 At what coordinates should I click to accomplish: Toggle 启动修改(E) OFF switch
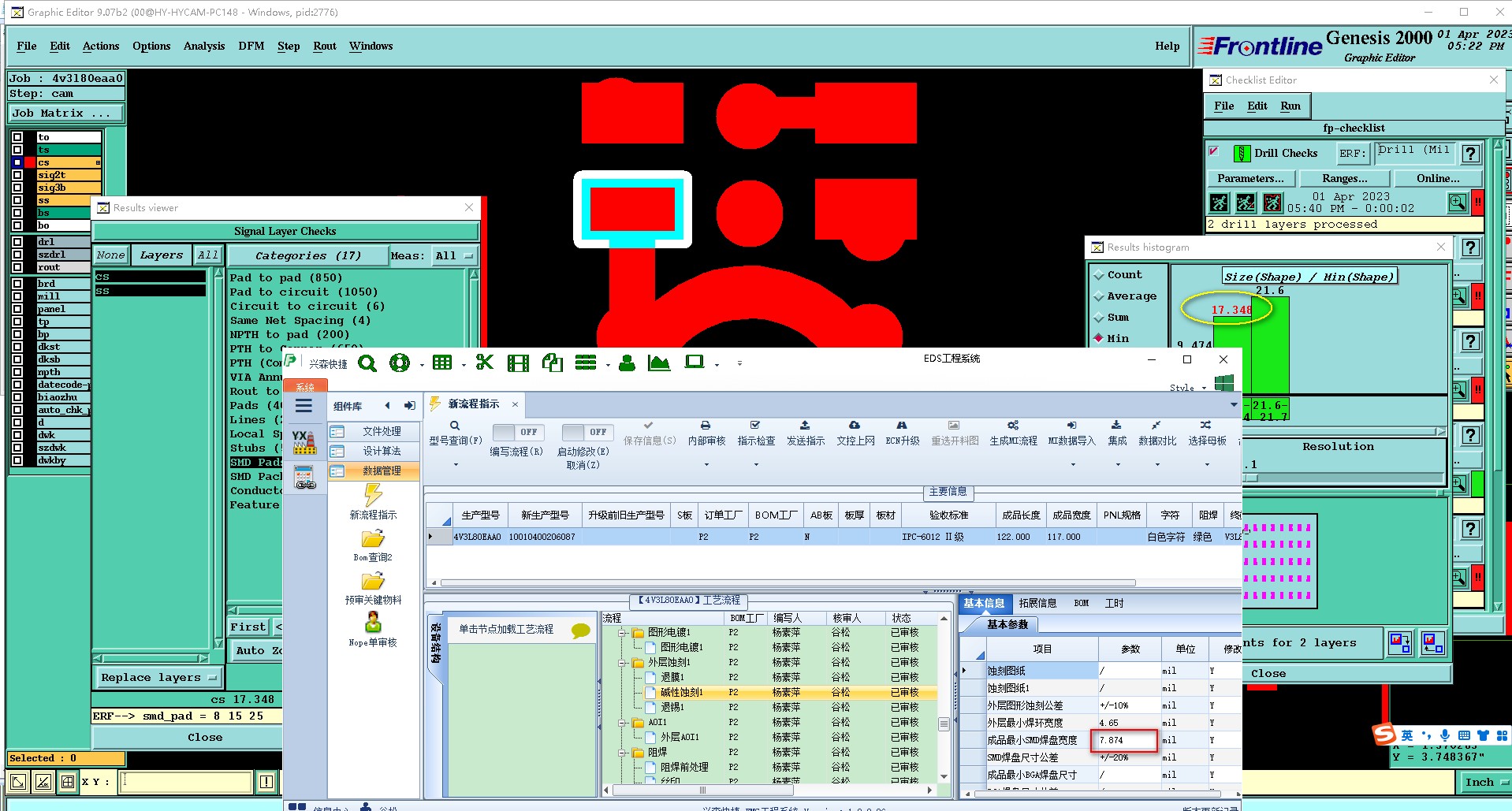point(587,432)
